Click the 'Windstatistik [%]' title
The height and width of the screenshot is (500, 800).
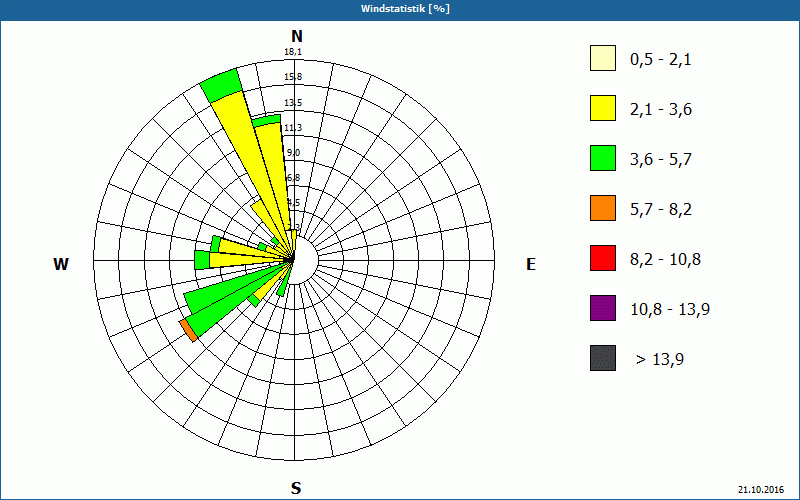[405, 9]
